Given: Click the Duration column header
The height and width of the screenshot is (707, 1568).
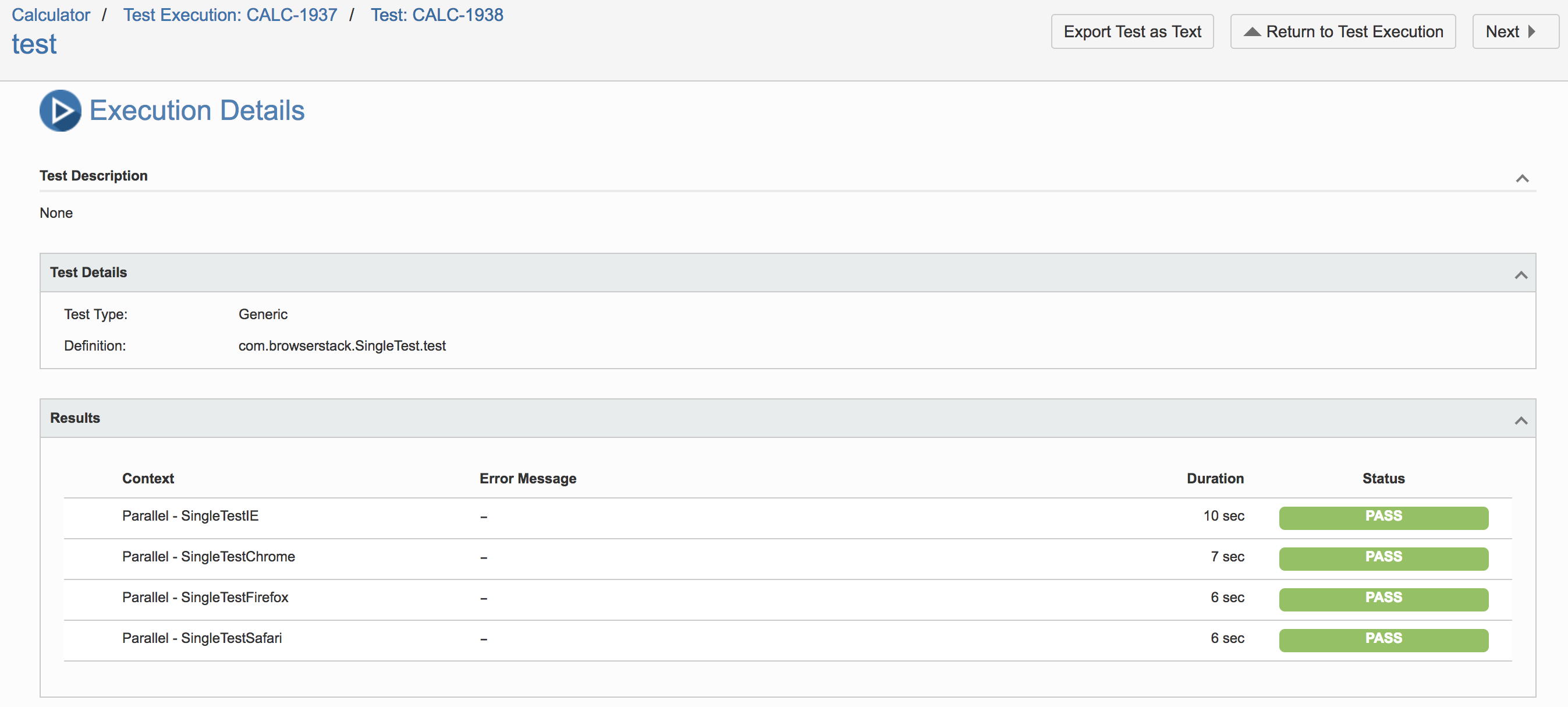Looking at the screenshot, I should 1215,479.
